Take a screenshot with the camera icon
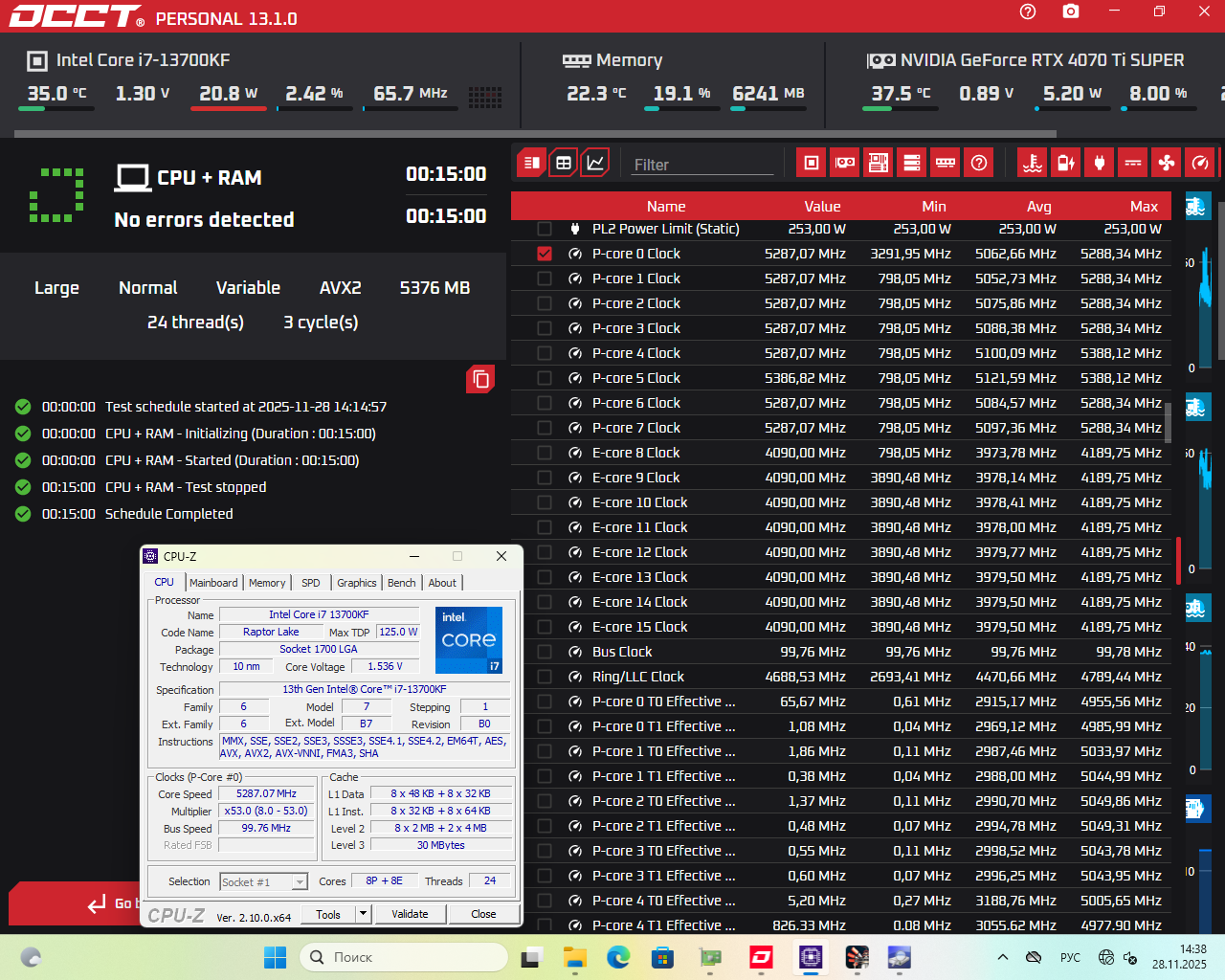 click(1071, 11)
